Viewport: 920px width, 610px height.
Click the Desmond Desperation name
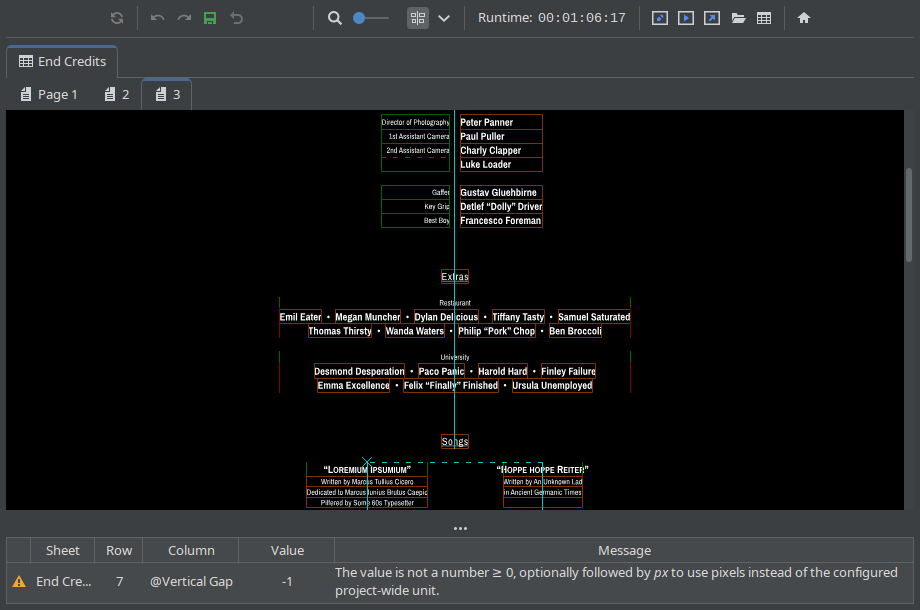[x=359, y=371]
